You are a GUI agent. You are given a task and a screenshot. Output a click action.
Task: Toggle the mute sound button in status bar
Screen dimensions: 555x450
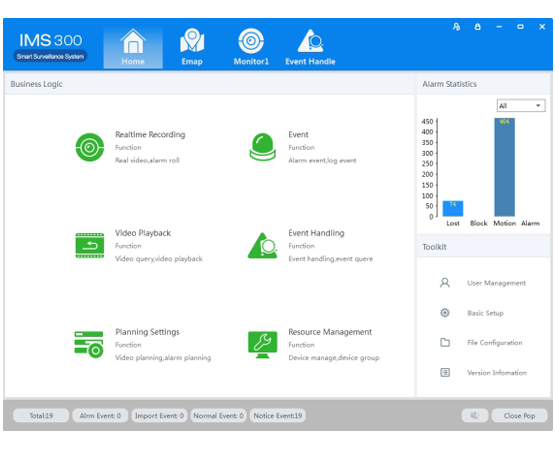tap(475, 415)
